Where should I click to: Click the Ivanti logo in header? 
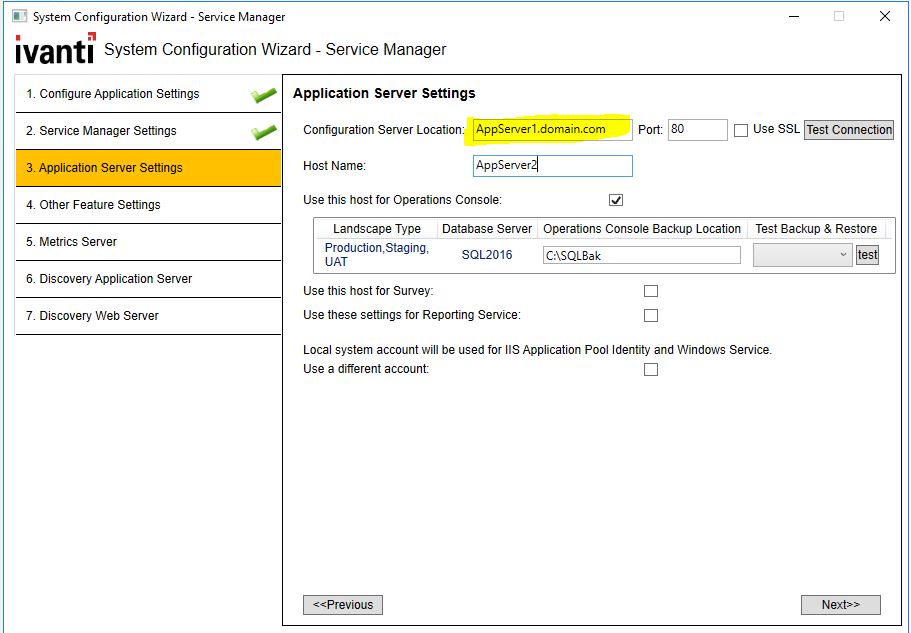(x=55, y=49)
